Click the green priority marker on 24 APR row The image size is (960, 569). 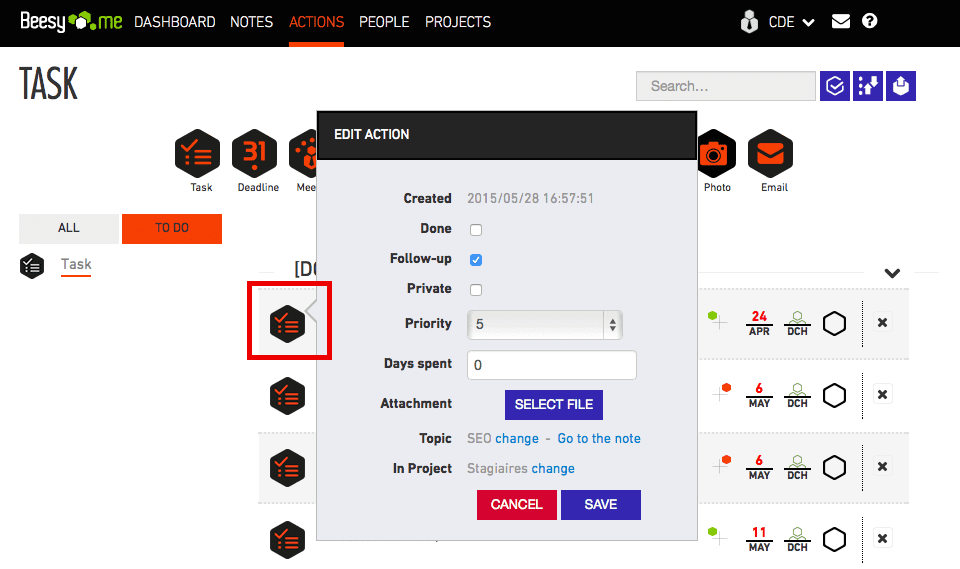click(713, 316)
